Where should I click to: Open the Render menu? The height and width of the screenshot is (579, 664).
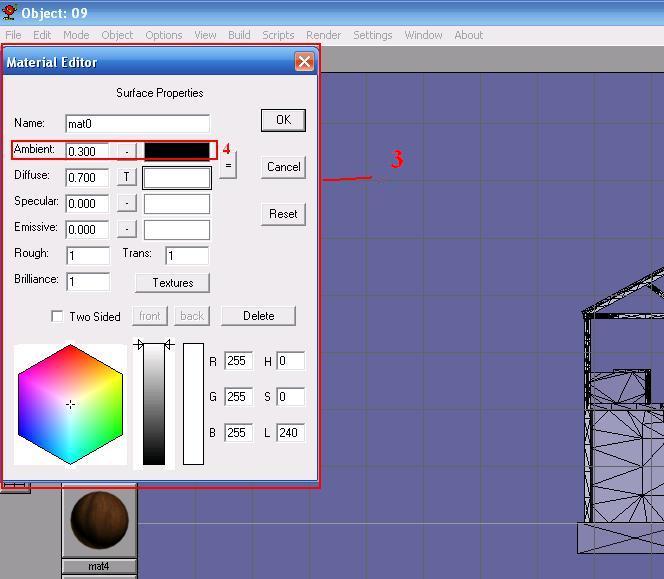pyautogui.click(x=324, y=35)
